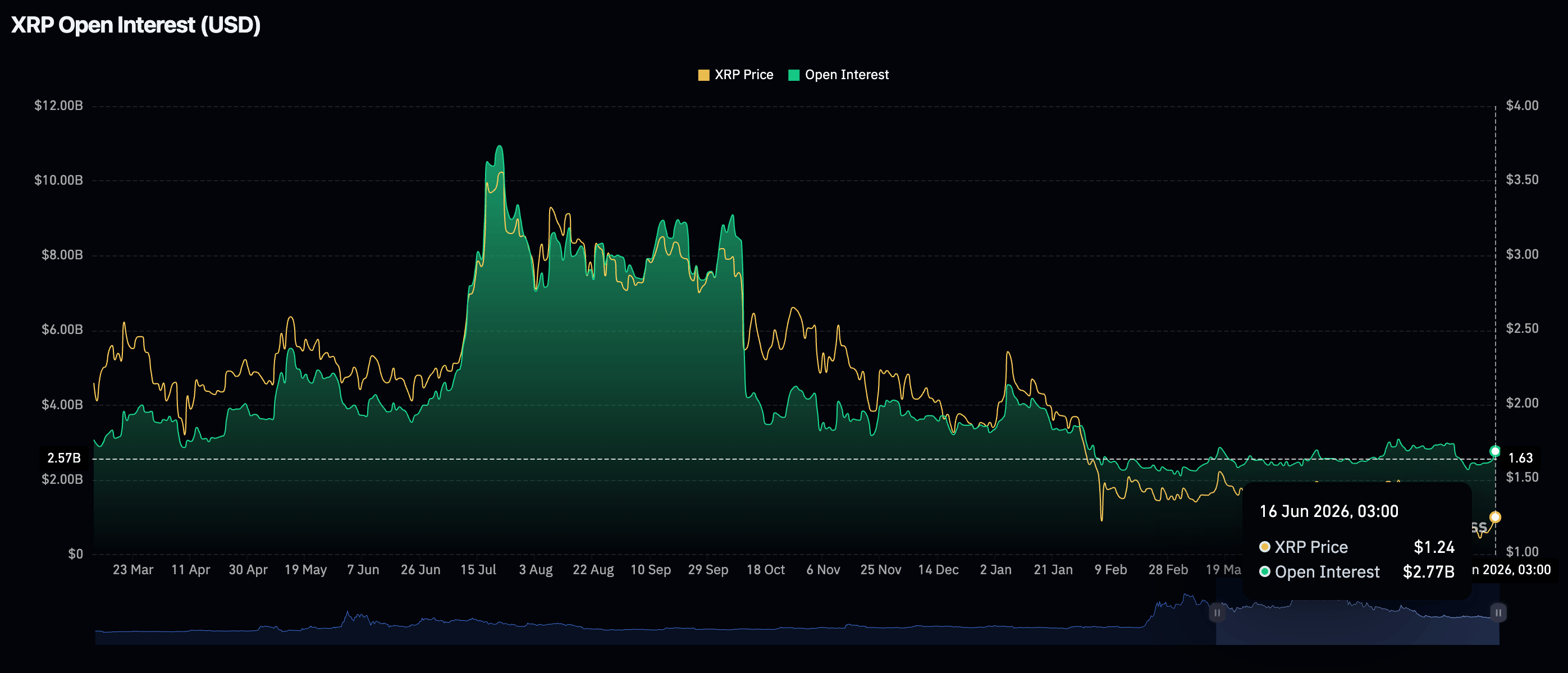Click the $4.00B left axis label
Viewport: 1568px width, 673px height.
(x=62, y=405)
